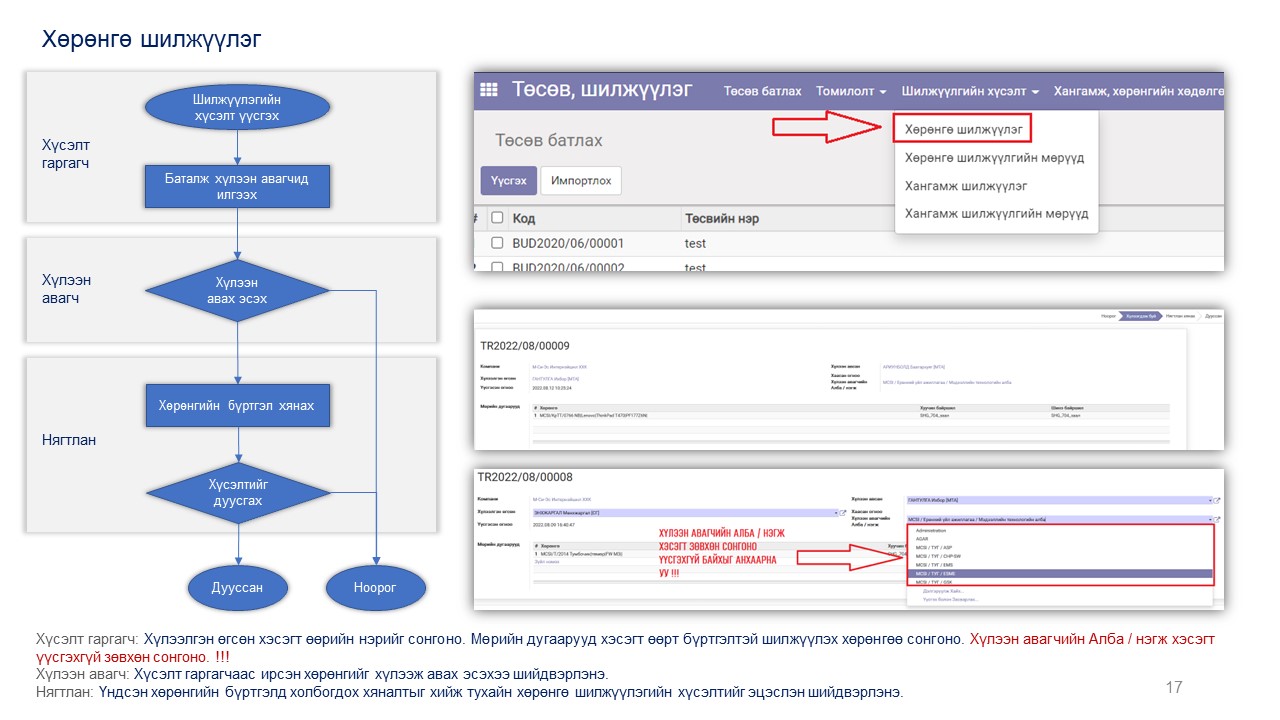Screen dimensions: 1280x720
Task: Click Дууссан flowchart end oval
Action: (x=237, y=588)
